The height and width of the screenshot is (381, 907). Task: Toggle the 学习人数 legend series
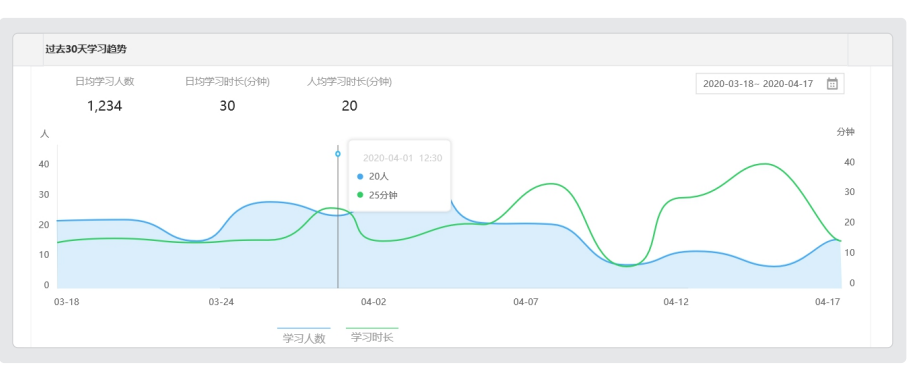(304, 336)
